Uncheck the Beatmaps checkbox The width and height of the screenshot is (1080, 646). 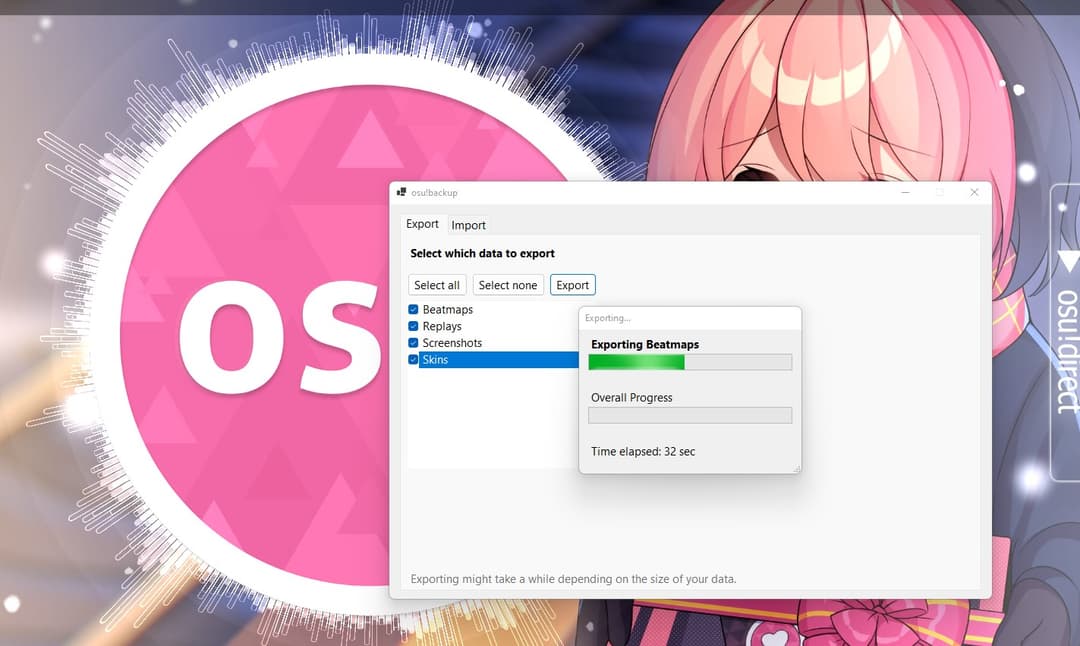coord(411,309)
